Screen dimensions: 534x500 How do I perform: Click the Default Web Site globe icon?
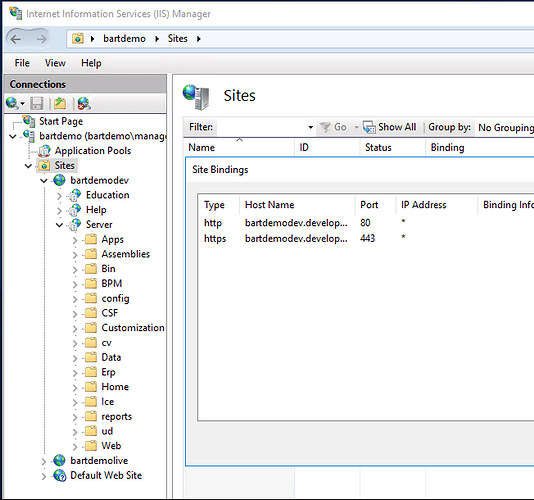coord(60,475)
